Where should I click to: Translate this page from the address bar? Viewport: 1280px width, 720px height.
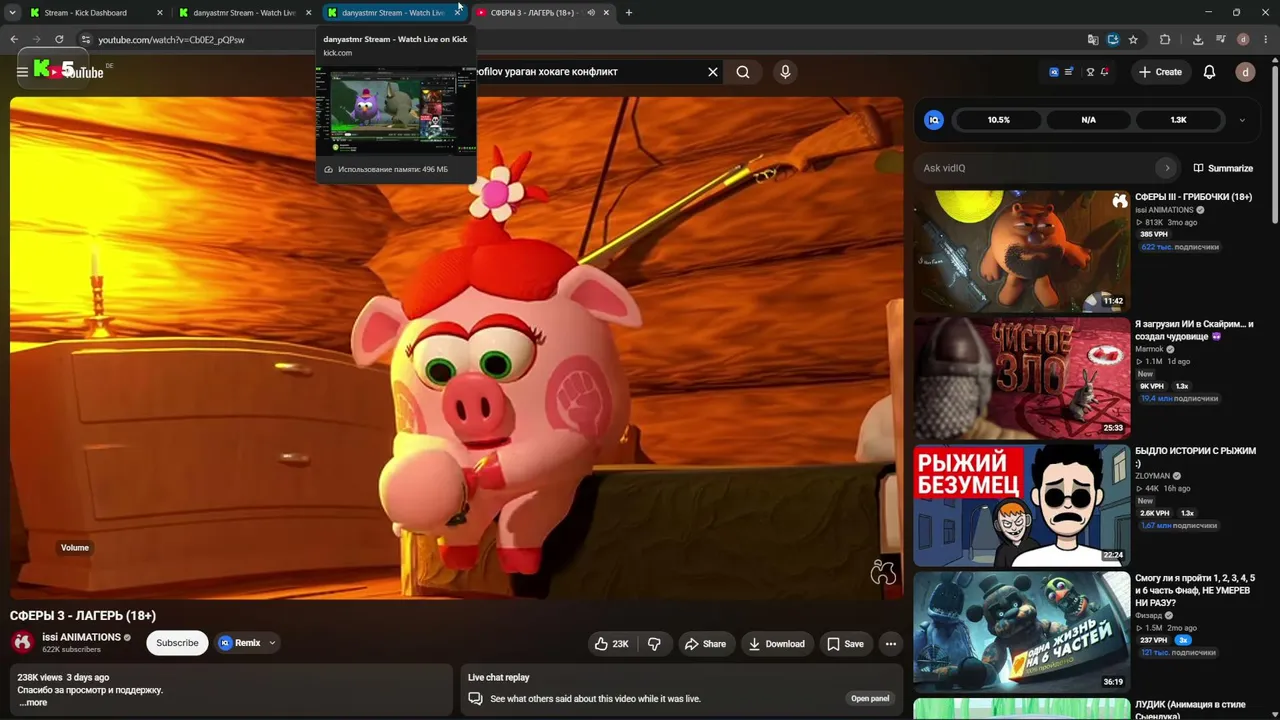click(1093, 40)
